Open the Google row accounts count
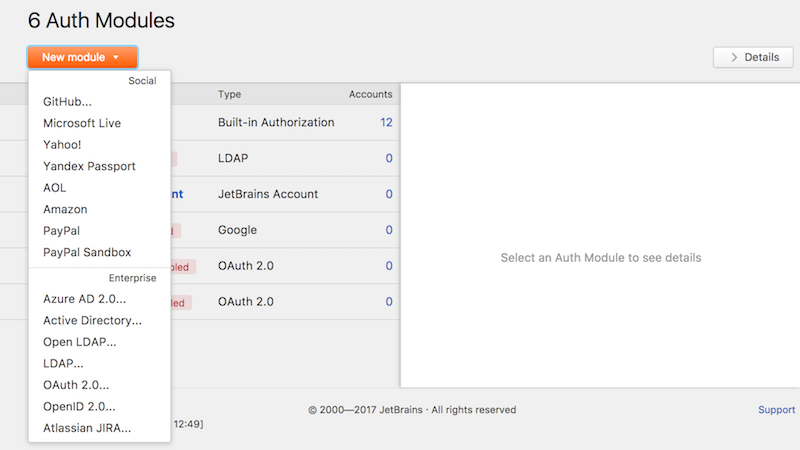800x450 pixels. pos(389,230)
